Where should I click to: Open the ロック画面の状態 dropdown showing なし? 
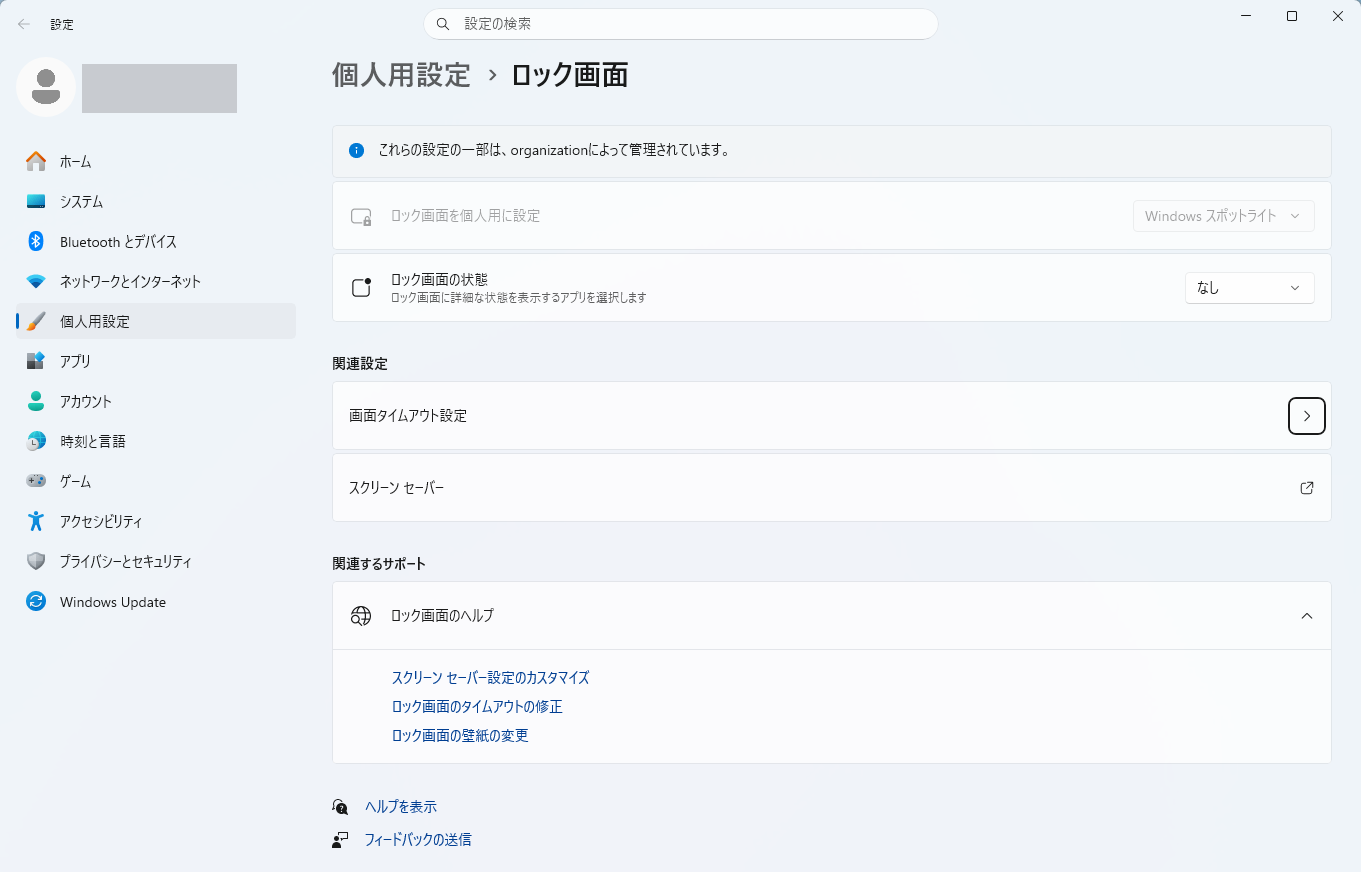1249,288
